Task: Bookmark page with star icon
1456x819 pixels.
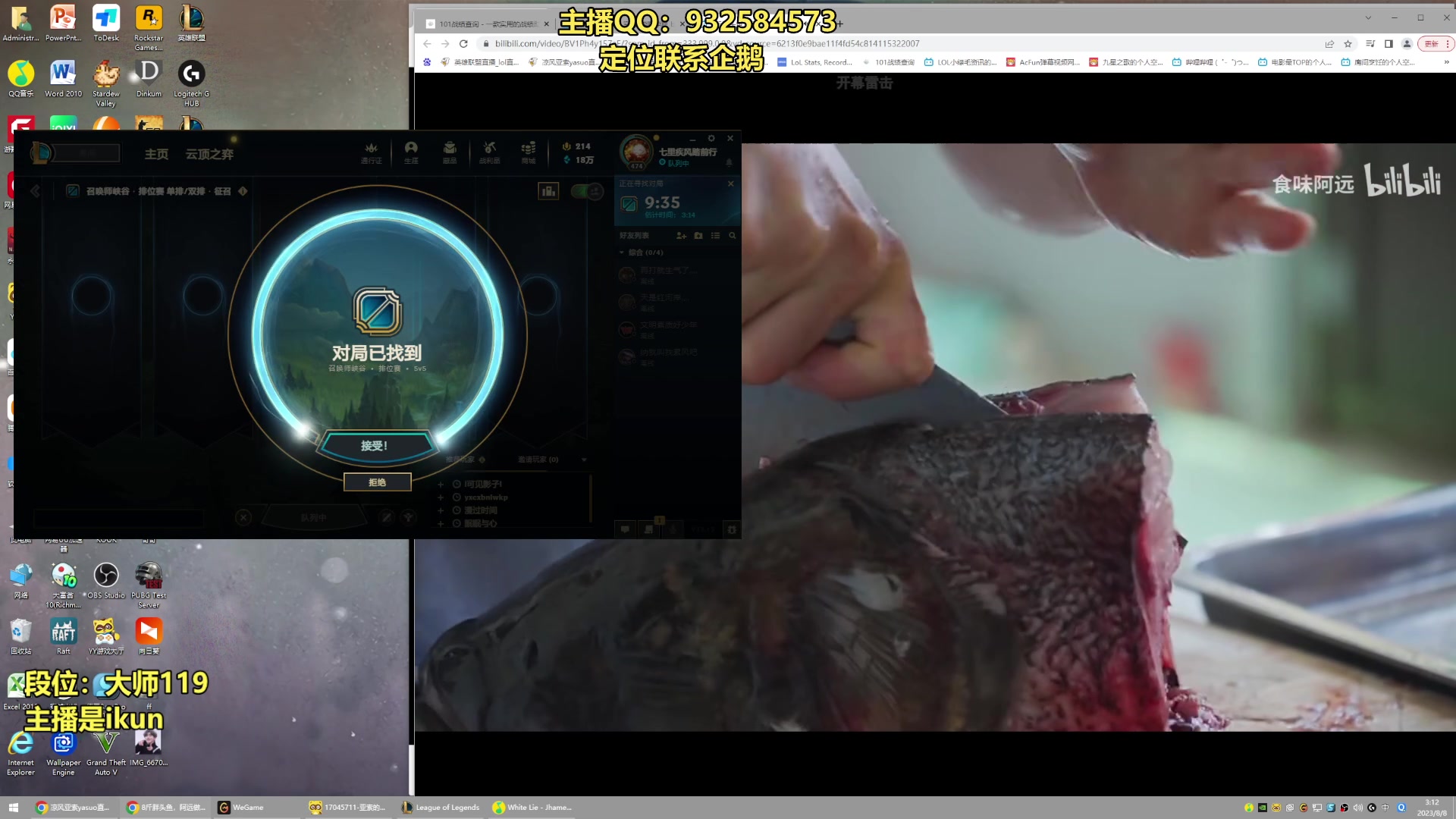Action: click(x=1348, y=44)
